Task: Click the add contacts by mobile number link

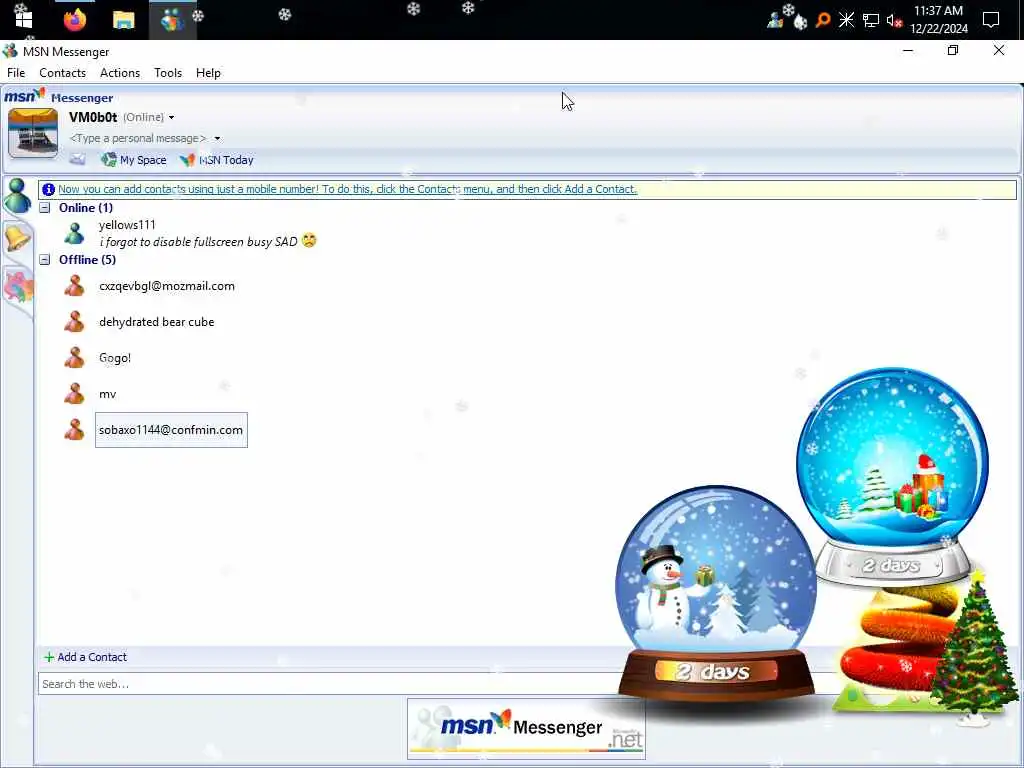Action: [x=347, y=189]
